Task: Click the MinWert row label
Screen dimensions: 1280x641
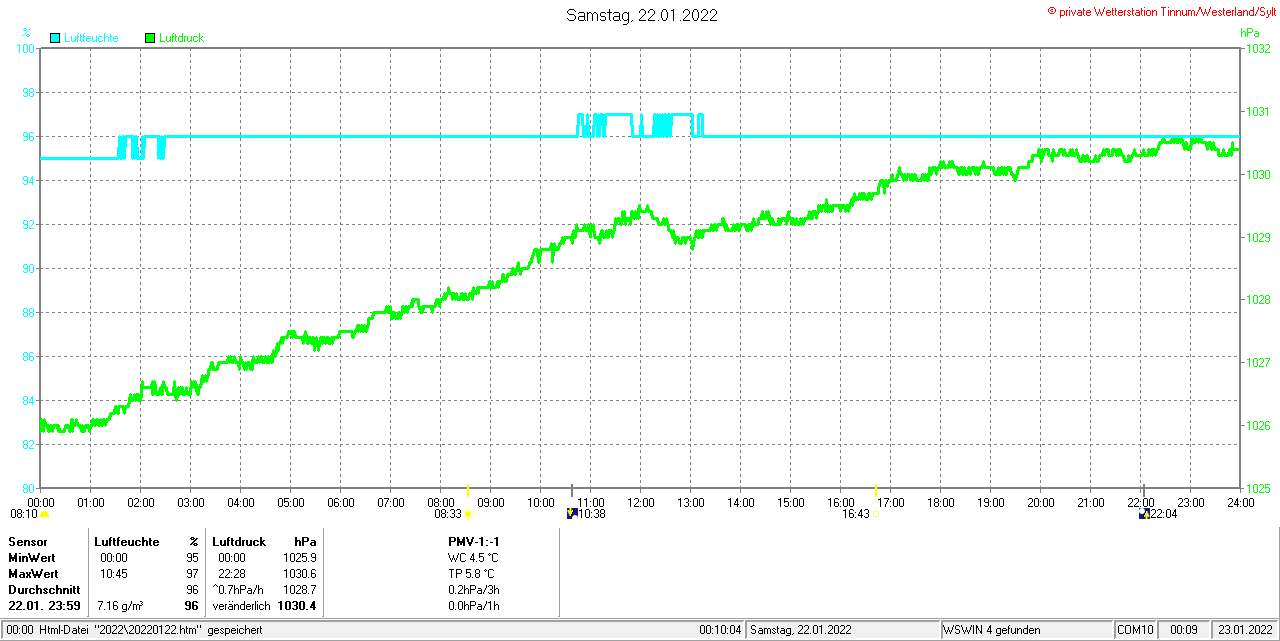Action: pos(32,557)
